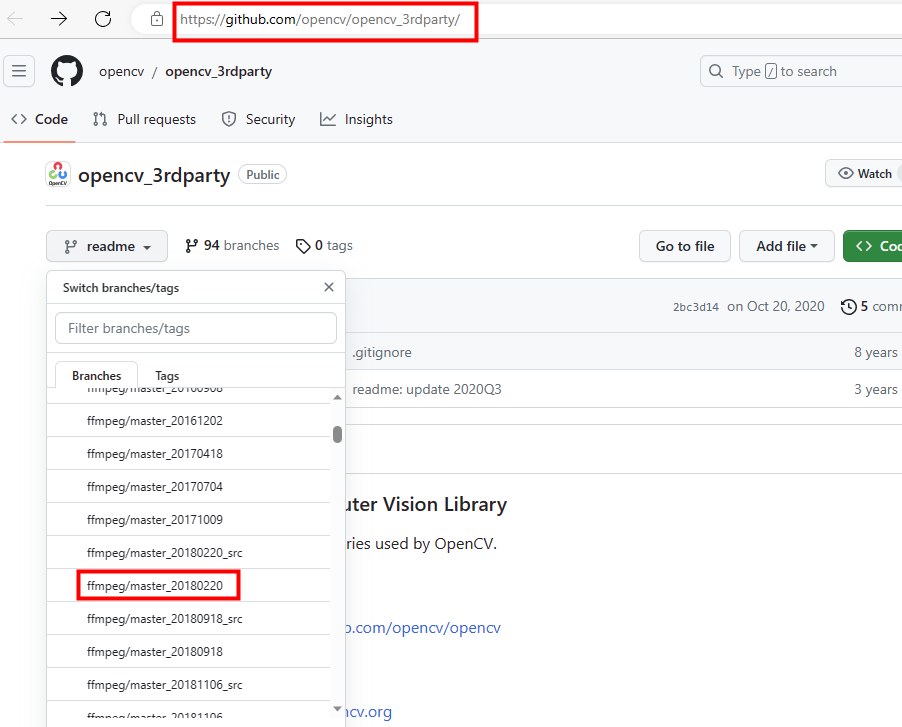Viewport: 902px width, 727px height.
Task: Close the Switch branches/tags popup
Action: pyautogui.click(x=329, y=287)
